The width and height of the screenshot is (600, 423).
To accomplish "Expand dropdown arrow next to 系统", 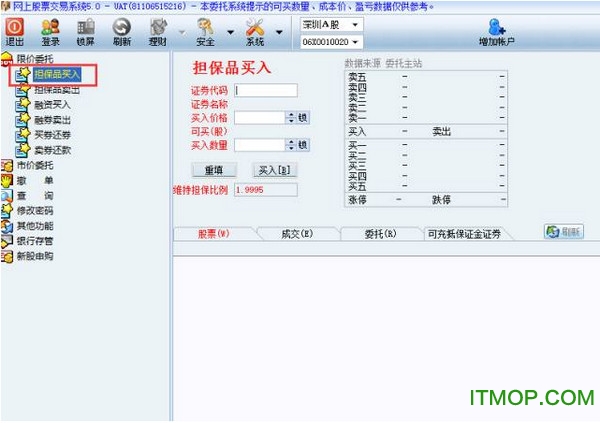I will coord(279,33).
